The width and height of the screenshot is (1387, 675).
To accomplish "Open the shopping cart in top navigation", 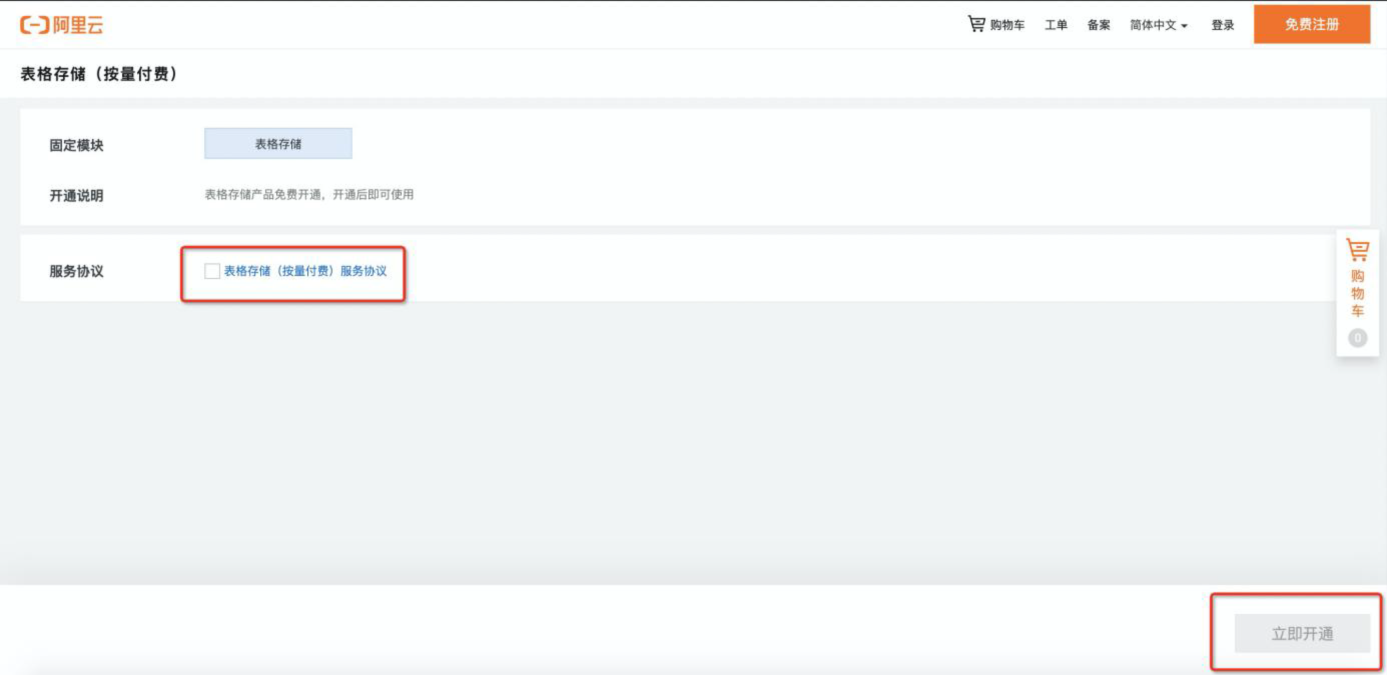I will pyautogui.click(x=996, y=25).
